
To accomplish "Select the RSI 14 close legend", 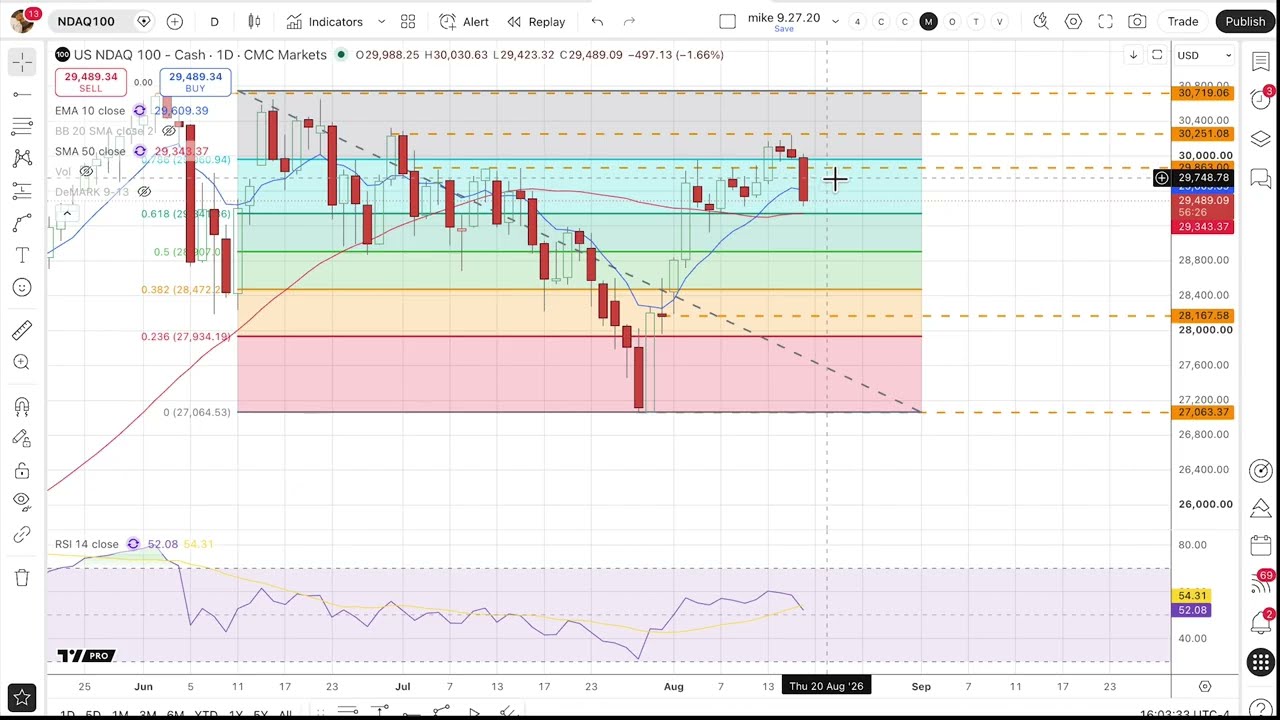I will click(x=87, y=544).
